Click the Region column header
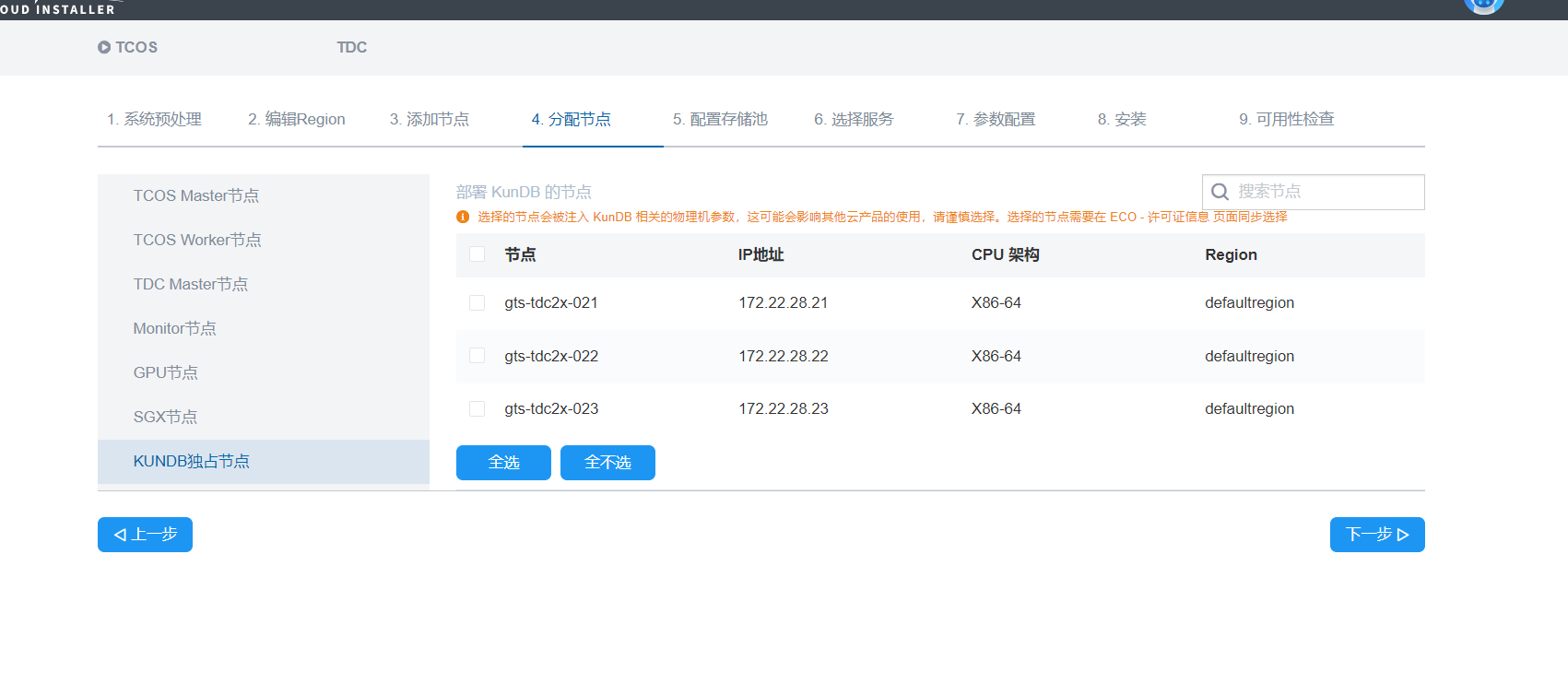This screenshot has height=684, width=1568. tap(1231, 254)
